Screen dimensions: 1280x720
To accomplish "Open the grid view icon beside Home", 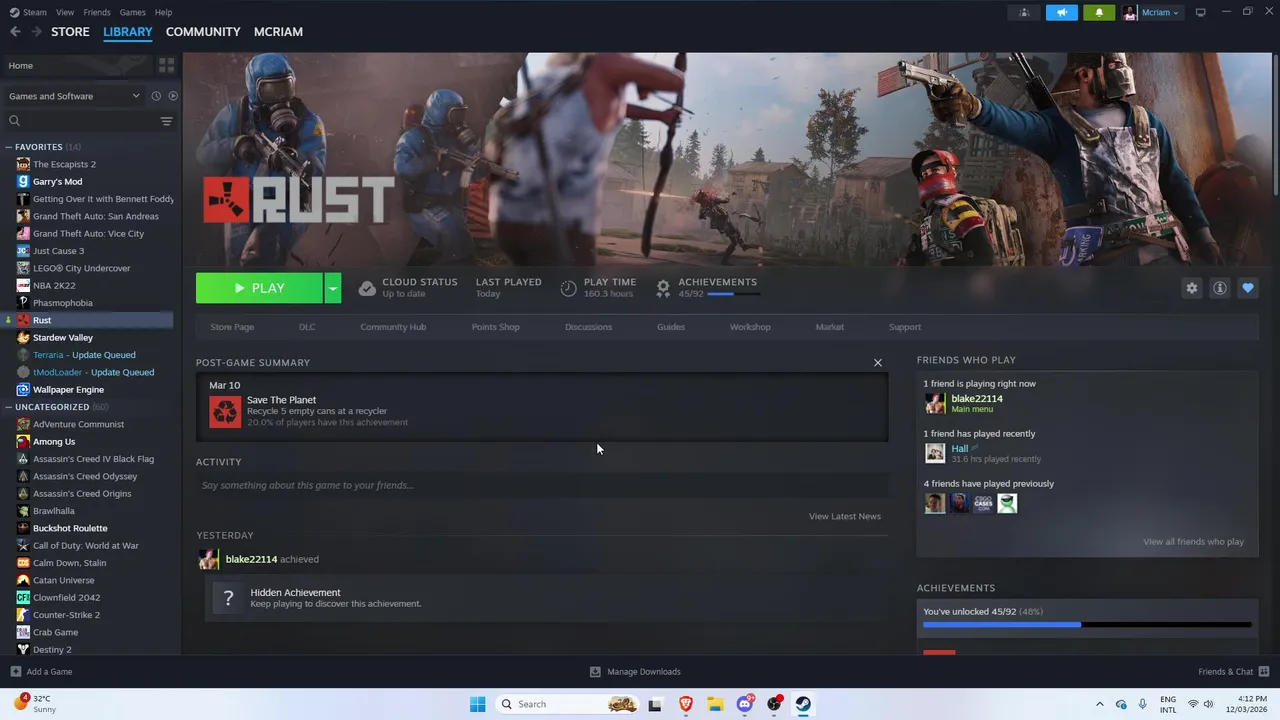I will click(x=167, y=65).
